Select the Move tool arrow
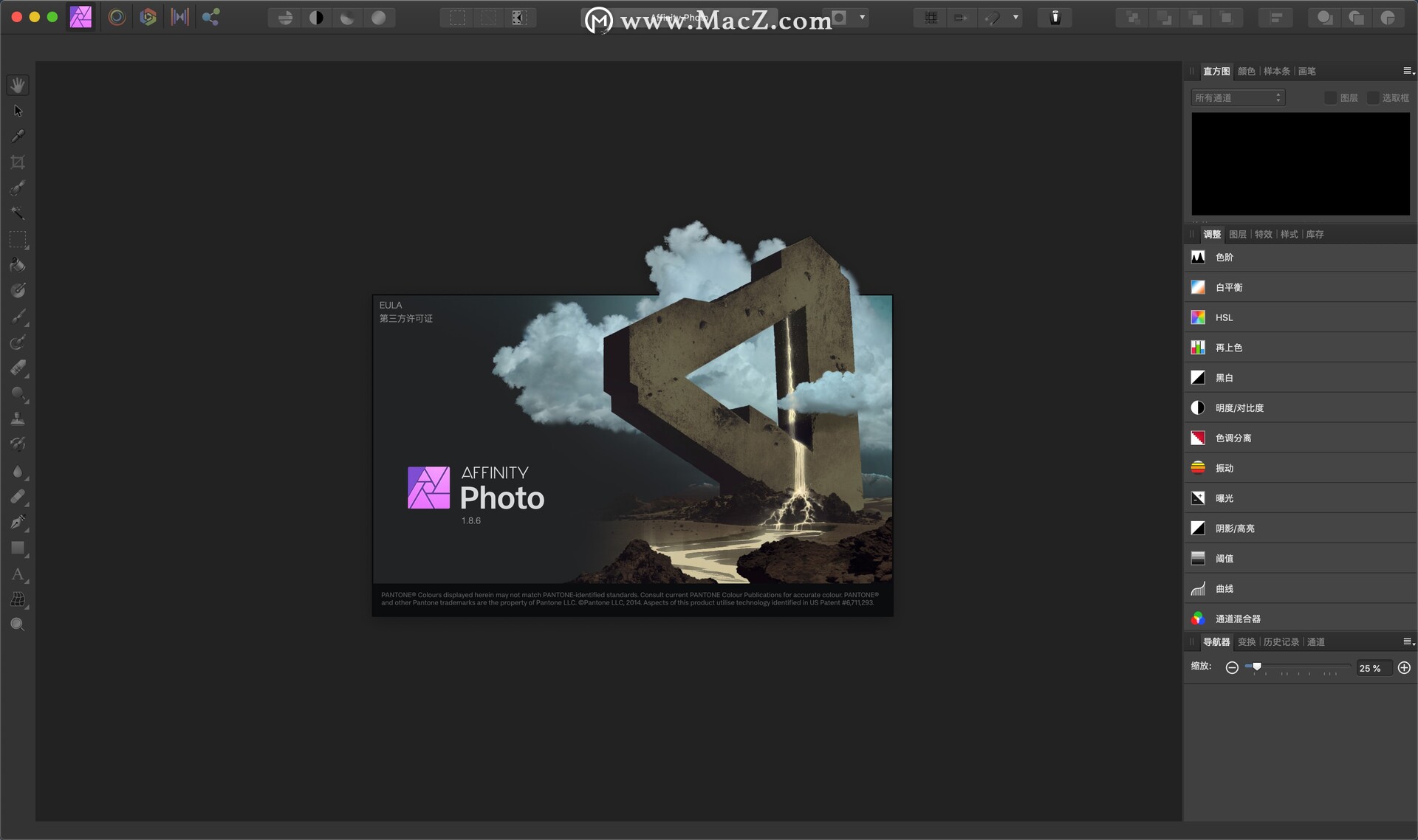 pos(18,111)
